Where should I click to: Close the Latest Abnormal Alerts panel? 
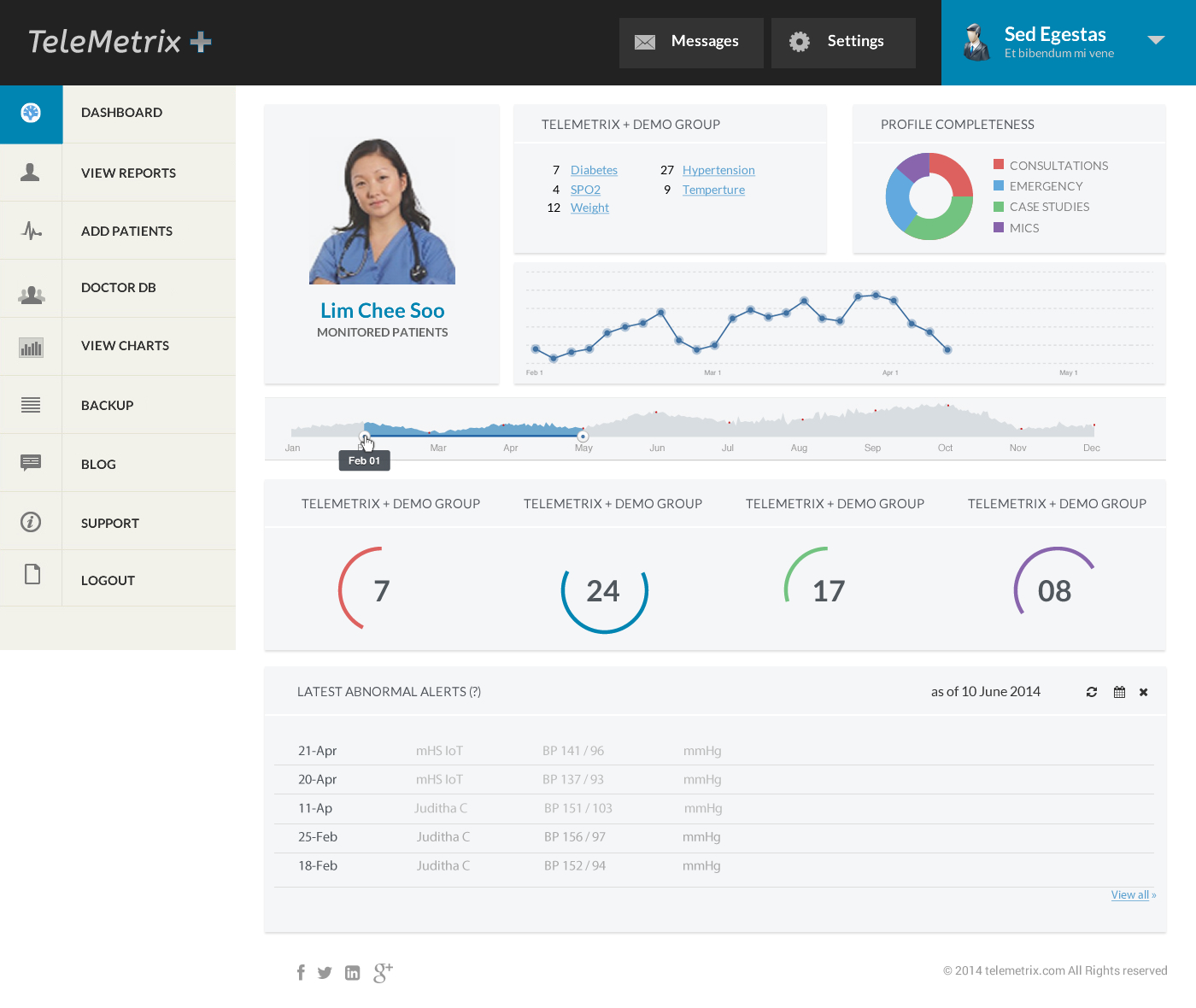click(1143, 692)
